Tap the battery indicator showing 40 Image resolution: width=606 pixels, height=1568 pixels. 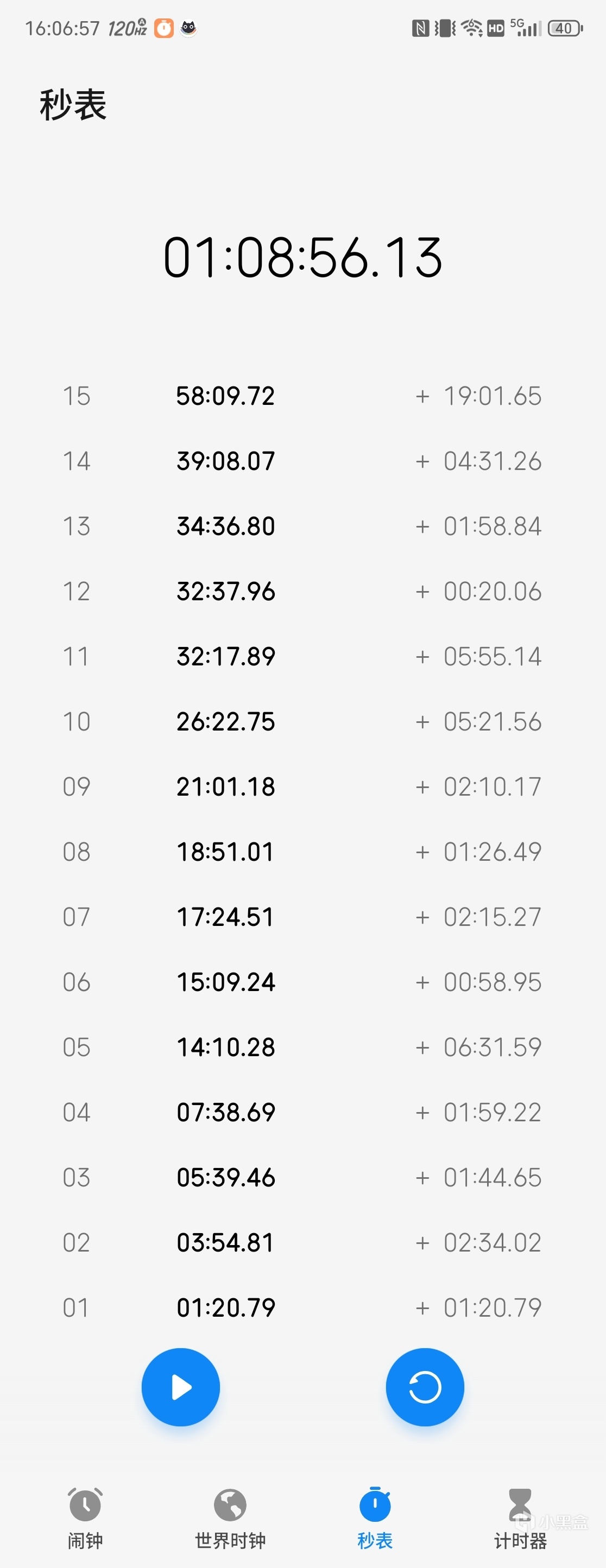(x=565, y=28)
